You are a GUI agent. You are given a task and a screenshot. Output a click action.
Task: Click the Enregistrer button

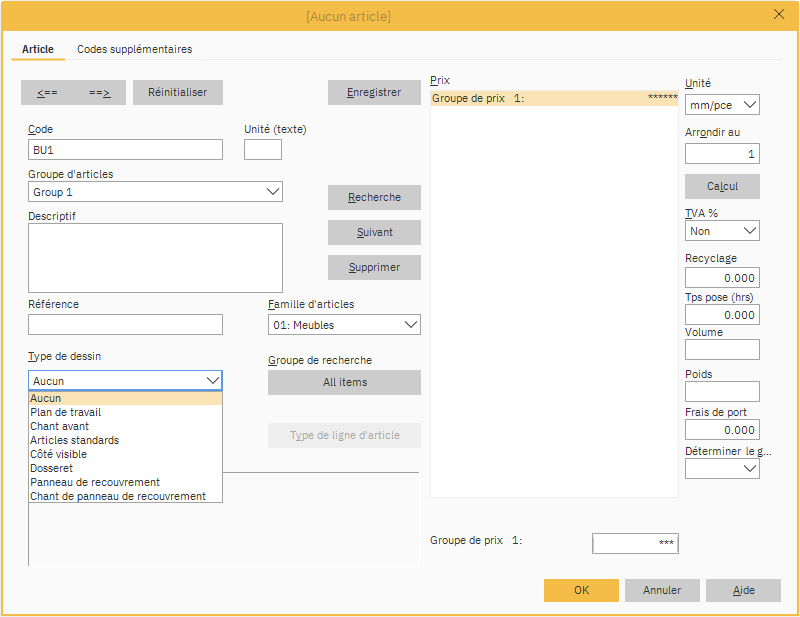(374, 92)
